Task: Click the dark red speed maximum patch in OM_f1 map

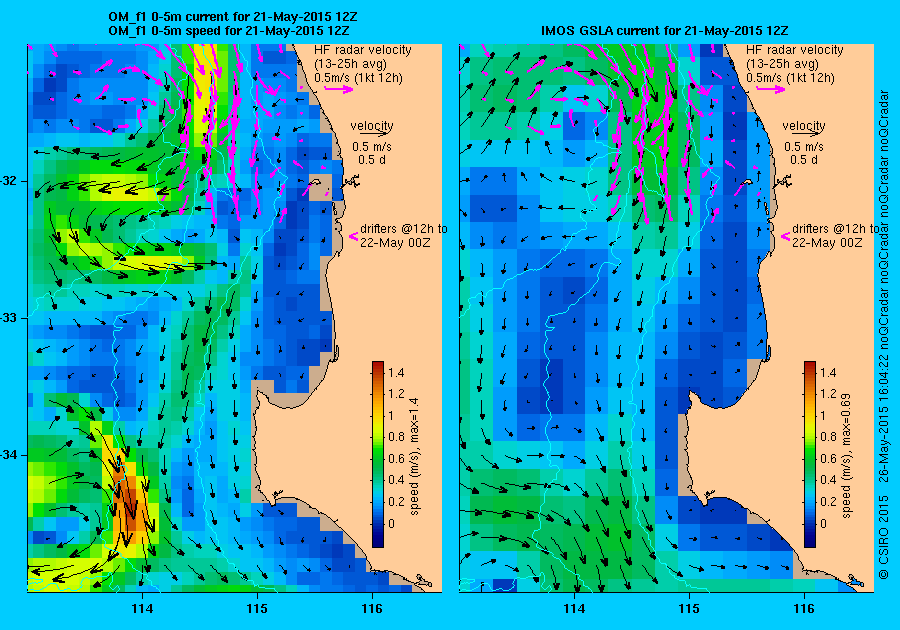Action: click(x=129, y=499)
